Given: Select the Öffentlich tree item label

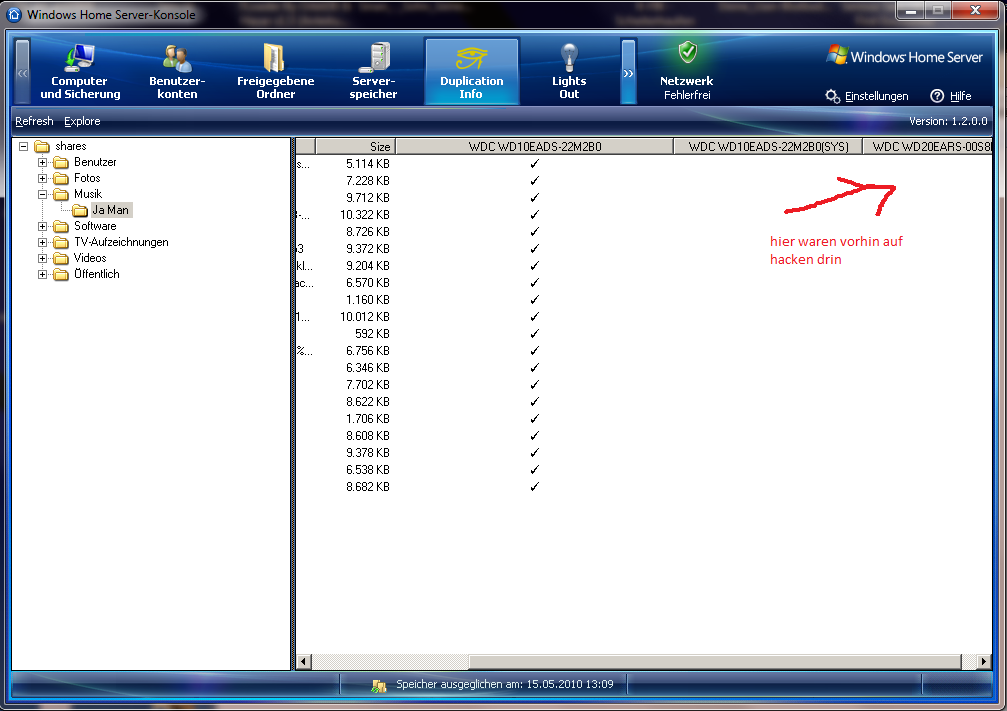Looking at the screenshot, I should pos(96,274).
